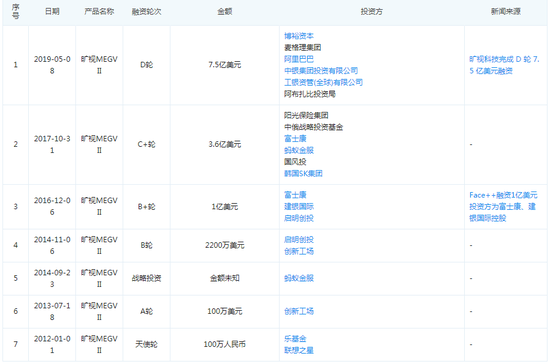Select the B+轮 round cell

click(x=147, y=207)
